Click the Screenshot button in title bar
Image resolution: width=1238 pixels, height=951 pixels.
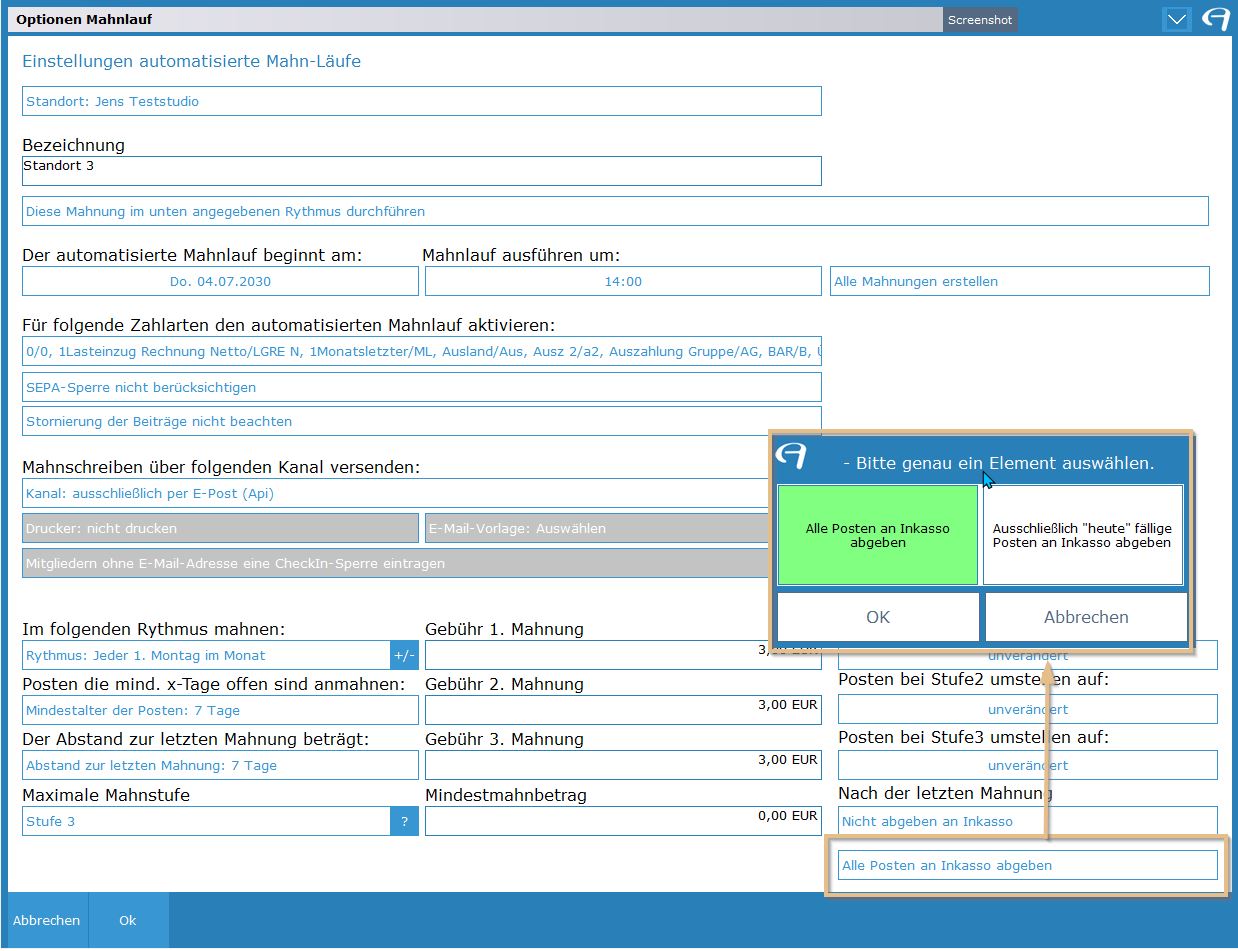click(x=979, y=20)
